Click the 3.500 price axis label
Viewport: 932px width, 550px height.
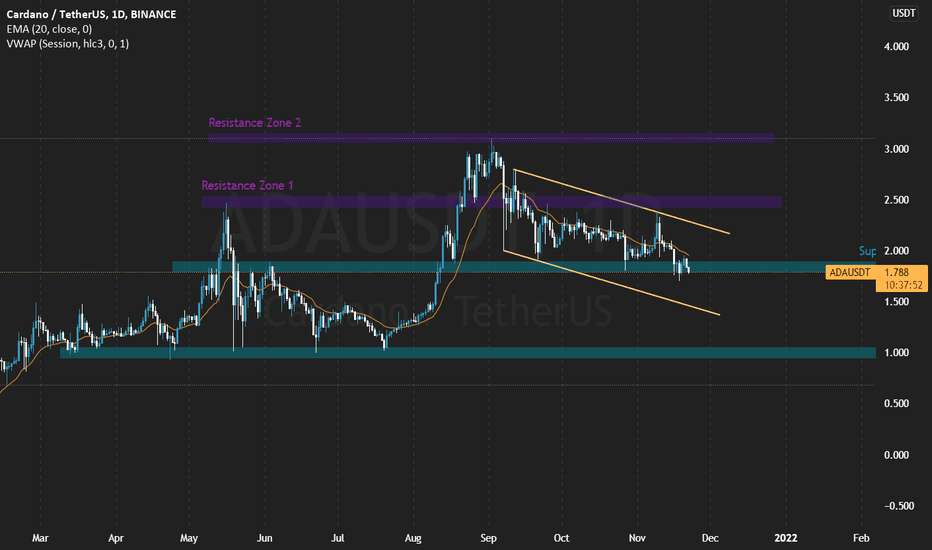point(896,98)
